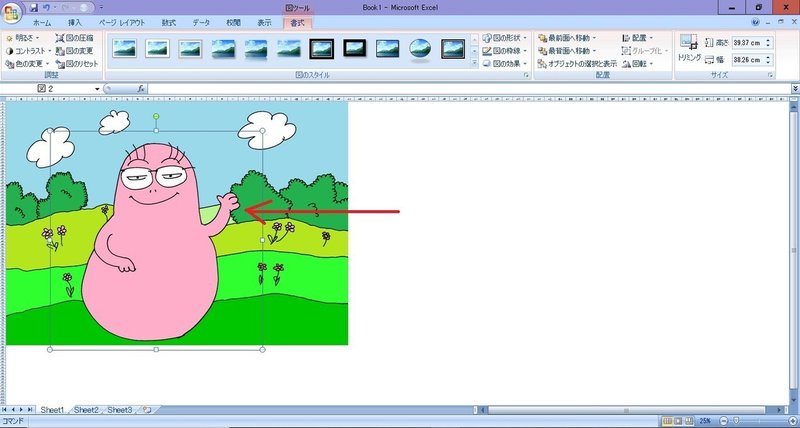This screenshot has height=428, width=800.
Task: Switch to Page Break Preview in status bar
Action: 689,421
